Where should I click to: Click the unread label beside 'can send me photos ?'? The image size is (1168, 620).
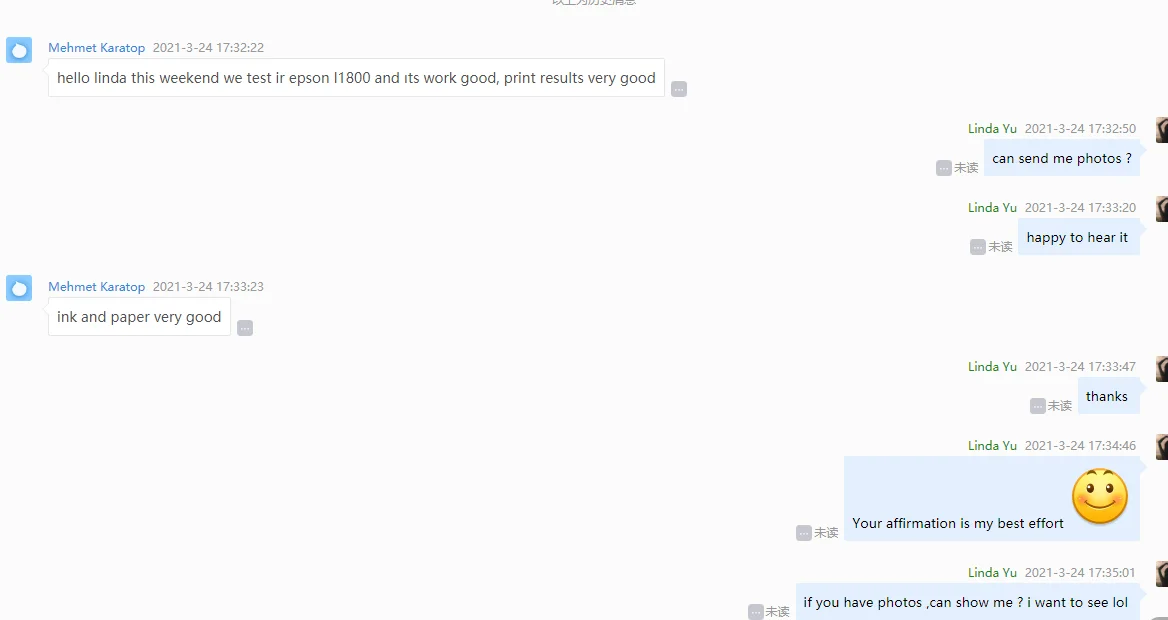[966, 168]
